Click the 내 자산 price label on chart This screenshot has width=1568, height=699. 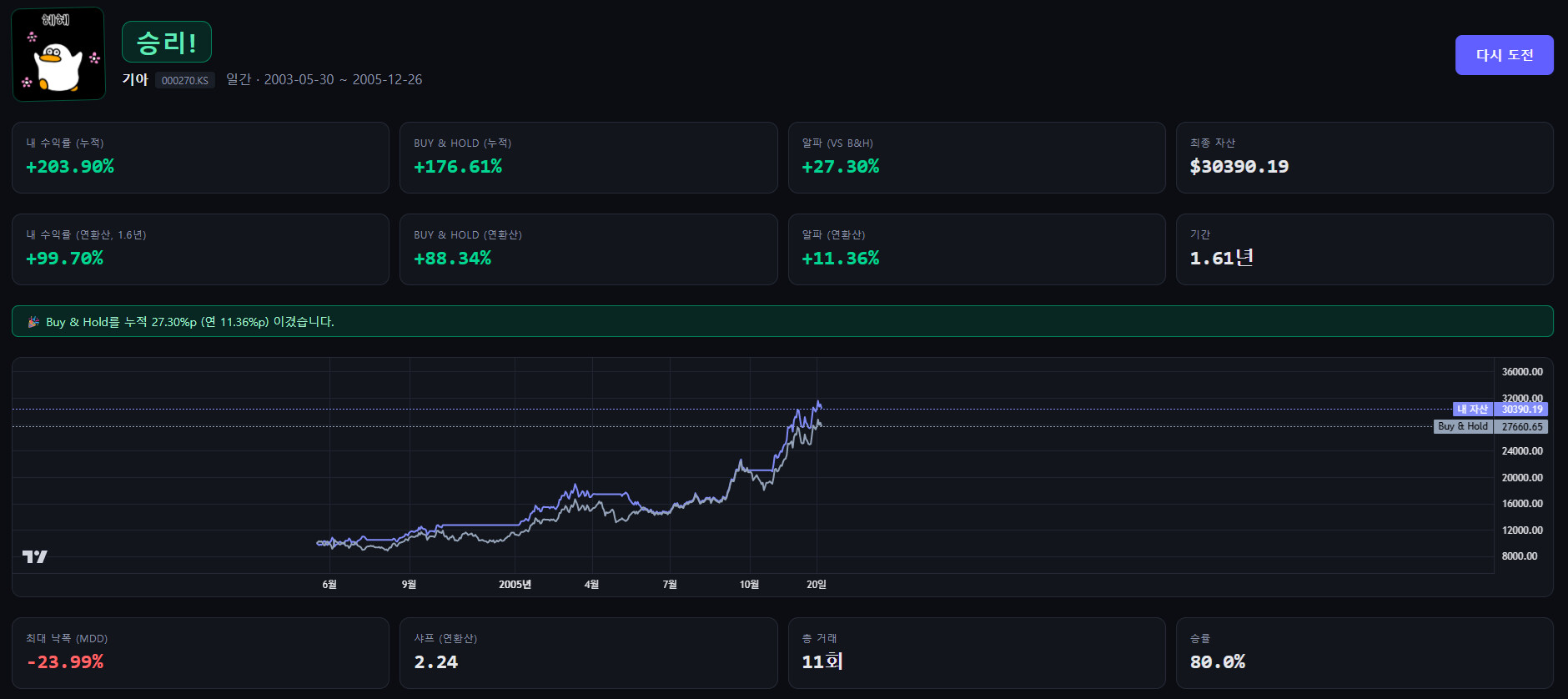(1472, 409)
